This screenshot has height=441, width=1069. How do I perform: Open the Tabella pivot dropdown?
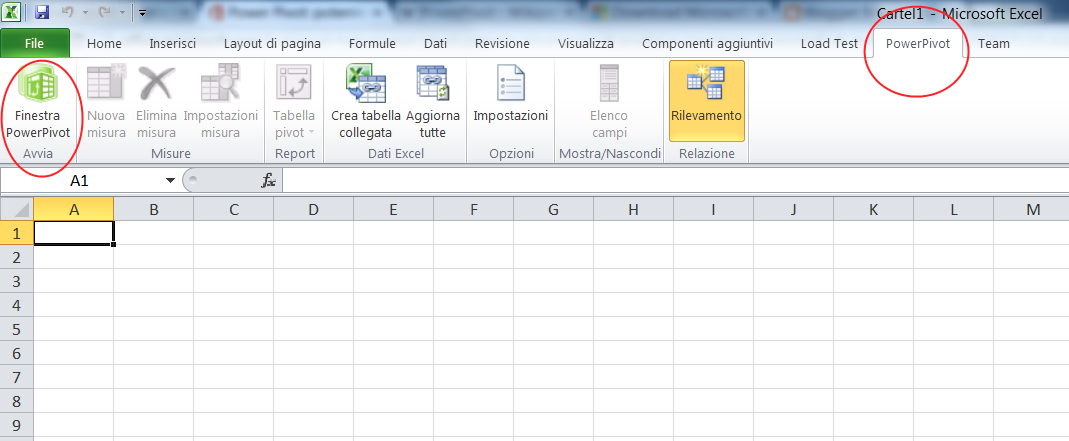pos(294,102)
